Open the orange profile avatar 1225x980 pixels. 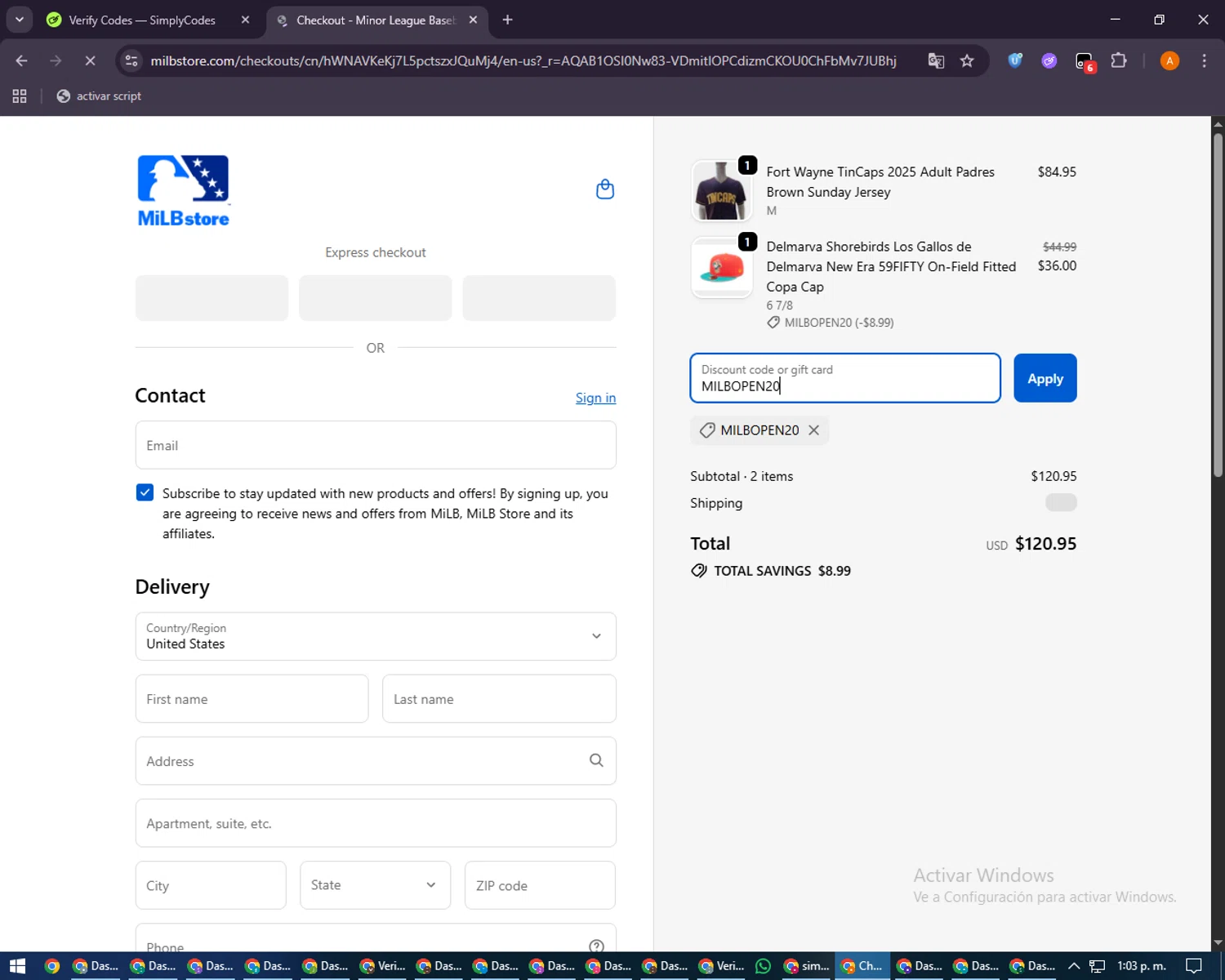pyautogui.click(x=1169, y=60)
